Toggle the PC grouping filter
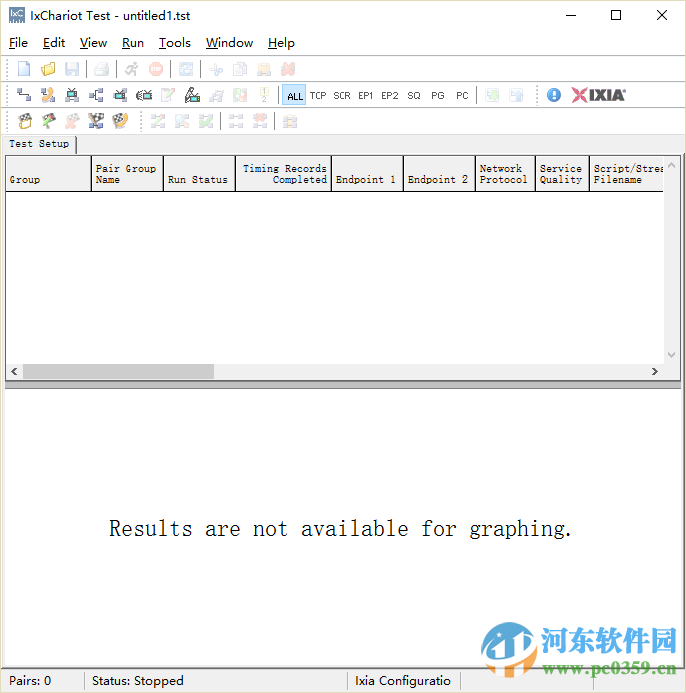Viewport: 686px width, 693px height. [x=462, y=95]
